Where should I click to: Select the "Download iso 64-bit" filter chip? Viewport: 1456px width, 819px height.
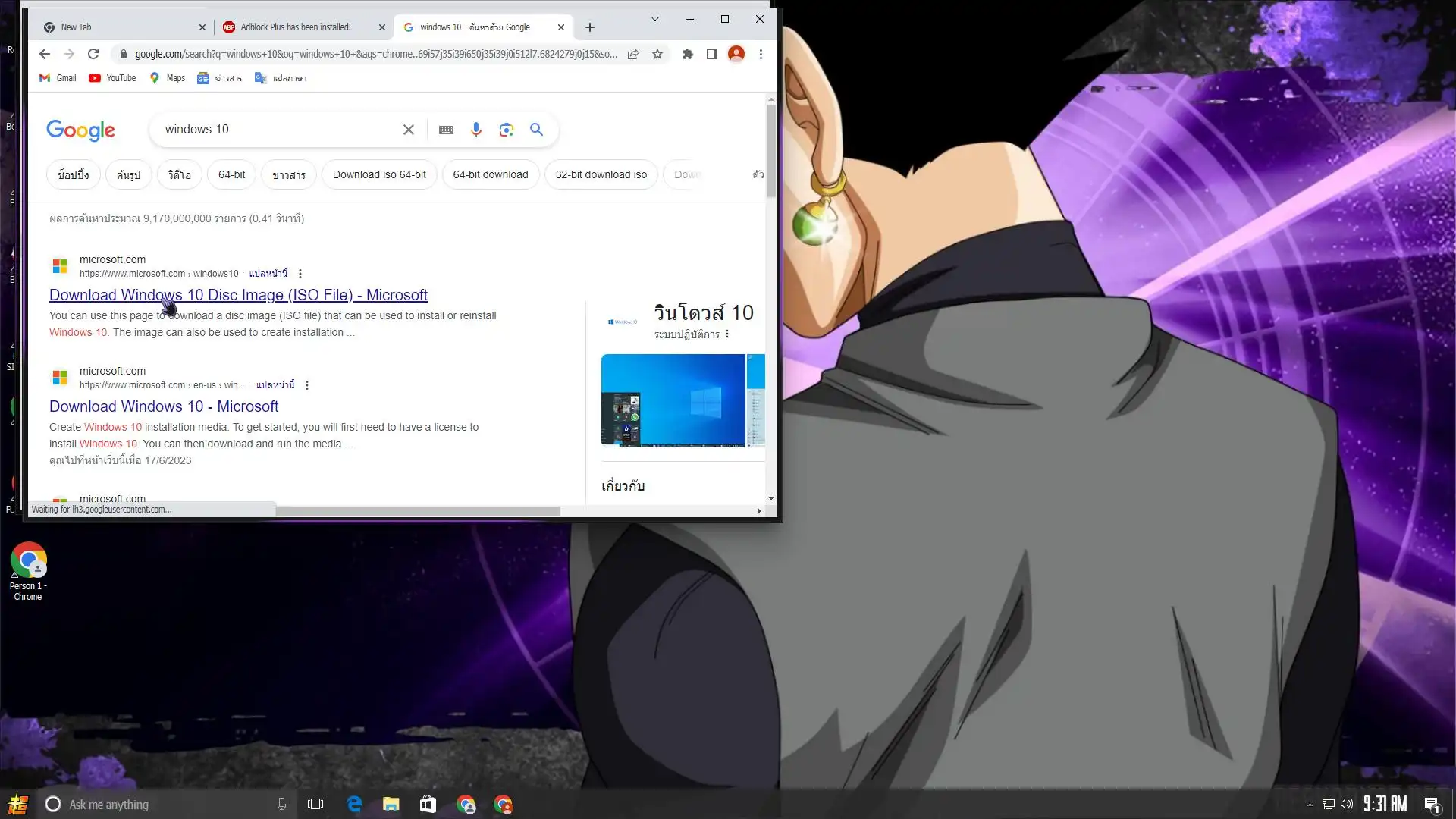[x=379, y=174]
